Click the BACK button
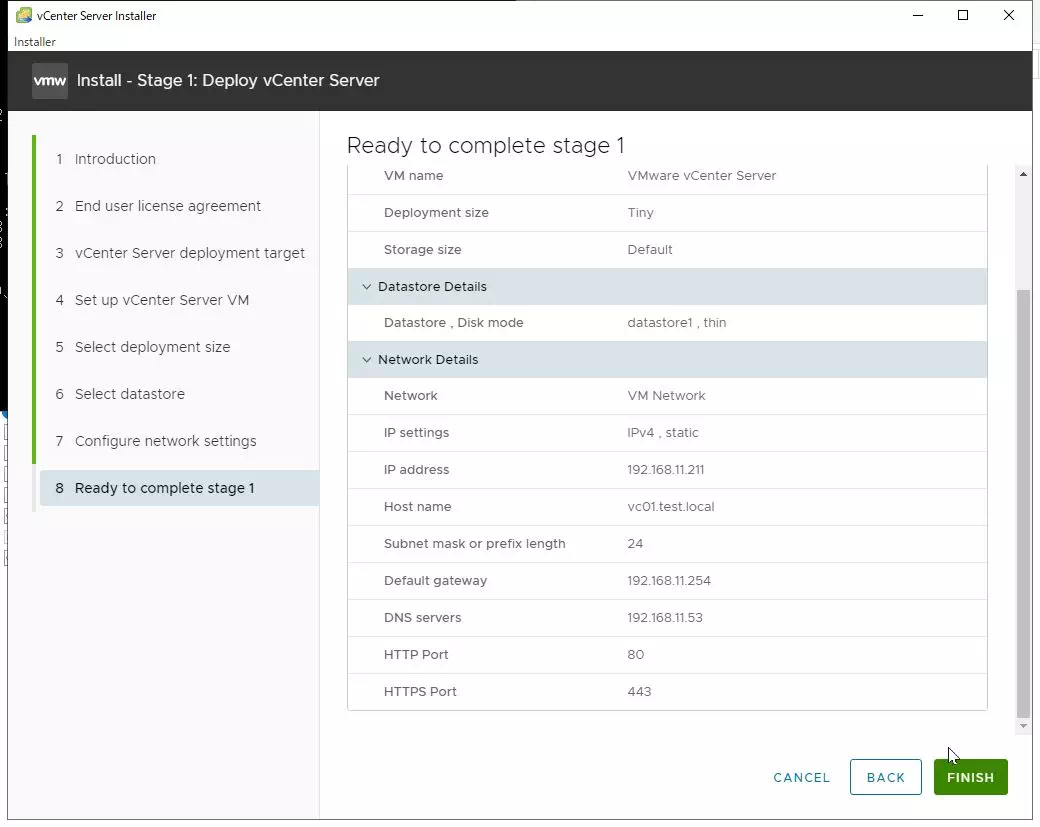Viewport: 1040px width, 827px height. click(x=885, y=777)
